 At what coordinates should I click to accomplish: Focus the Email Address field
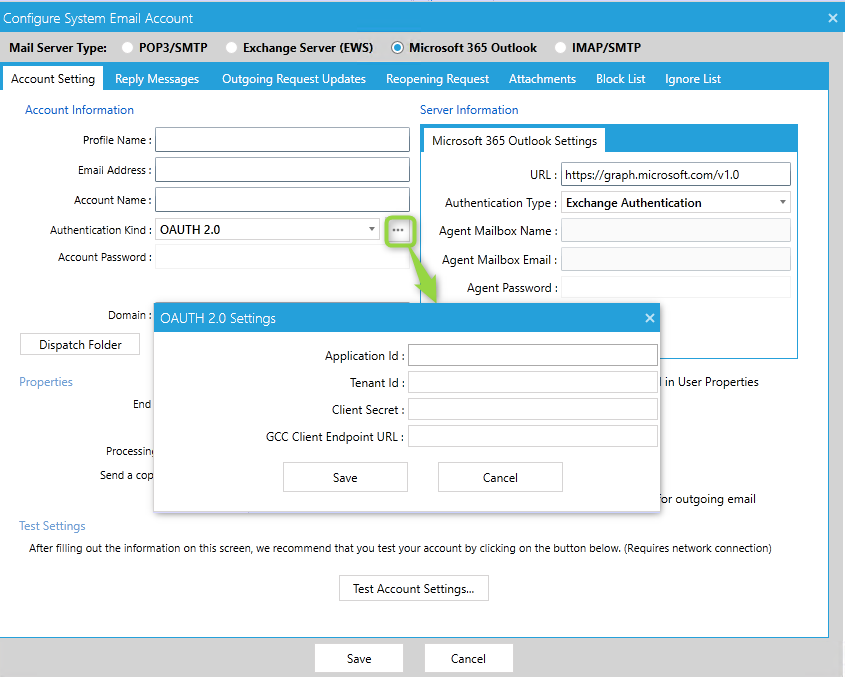tap(282, 170)
